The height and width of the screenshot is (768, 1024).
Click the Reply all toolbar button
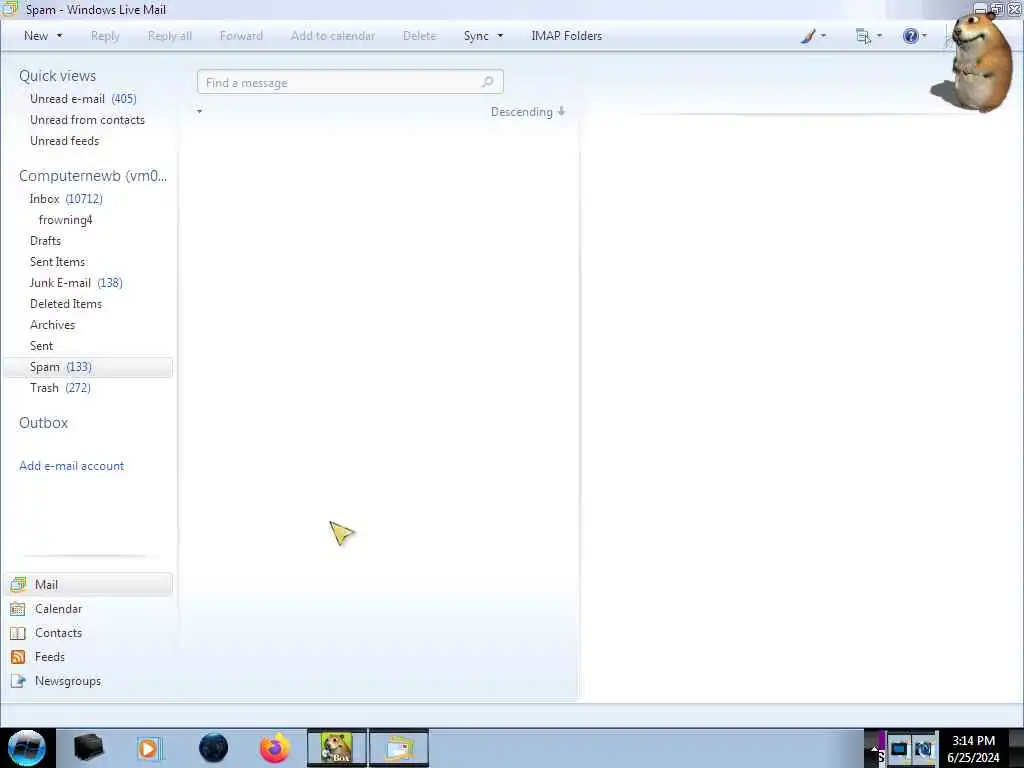[x=170, y=36]
